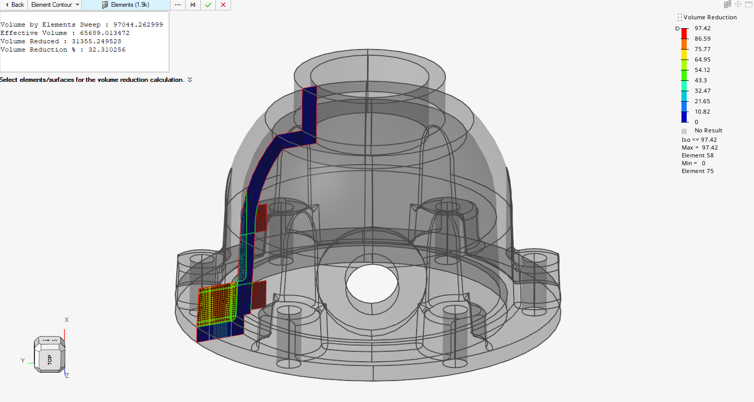Click the legend window icon
The image size is (754, 402).
748,5
